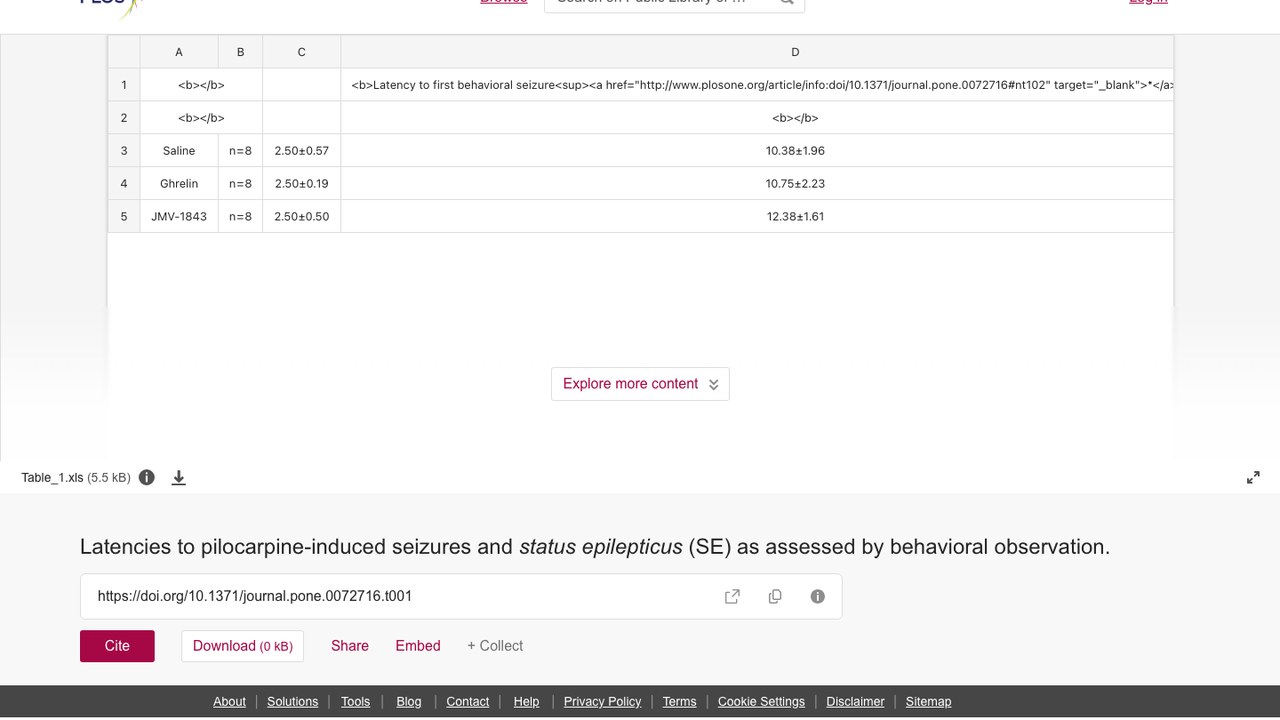The height and width of the screenshot is (720, 1280).
Task: Select column header B in the spreadsheet
Action: pos(240,52)
